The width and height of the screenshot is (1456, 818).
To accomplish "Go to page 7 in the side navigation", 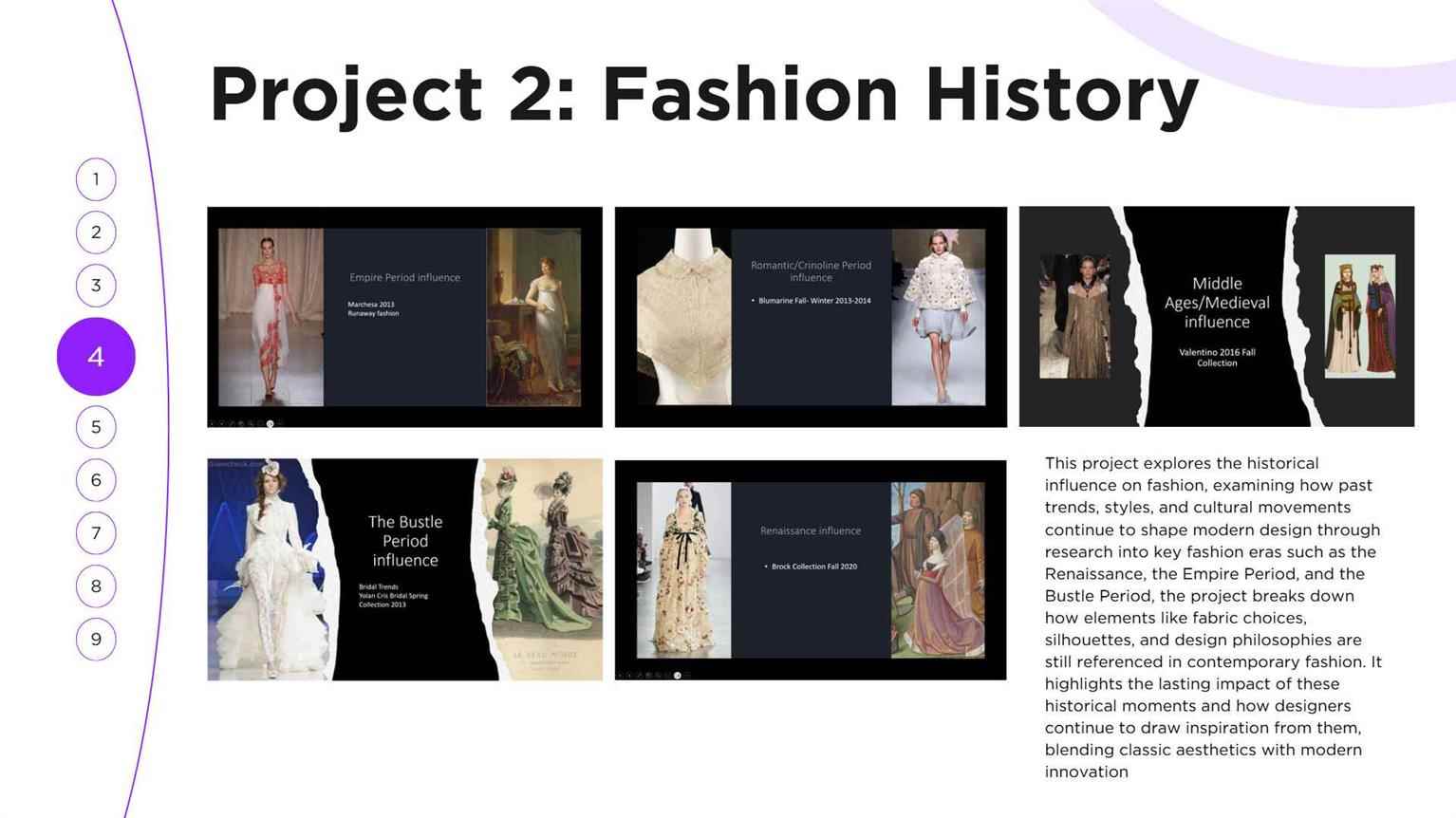I will pyautogui.click(x=96, y=533).
